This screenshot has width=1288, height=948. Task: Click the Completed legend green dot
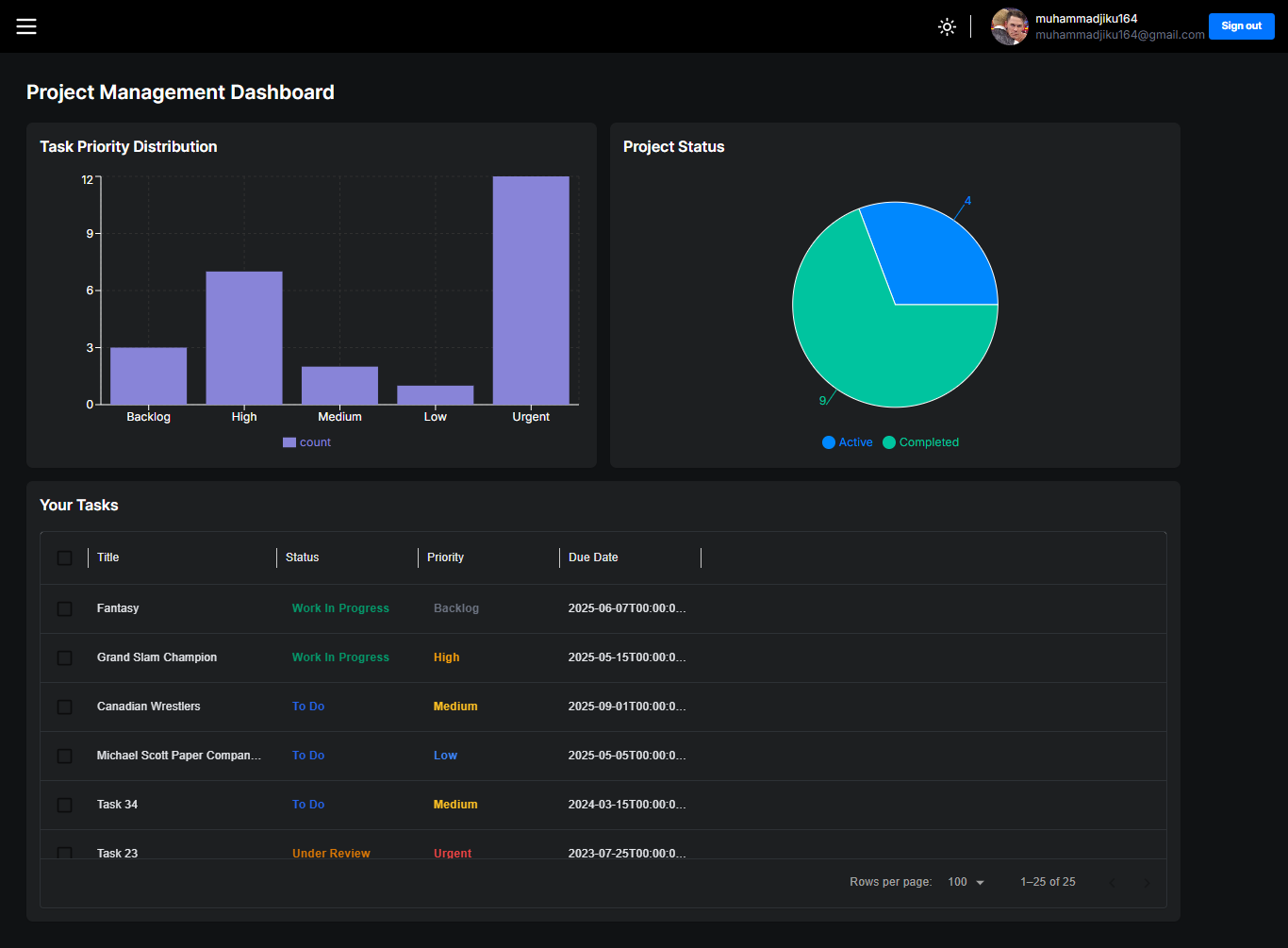(x=889, y=442)
